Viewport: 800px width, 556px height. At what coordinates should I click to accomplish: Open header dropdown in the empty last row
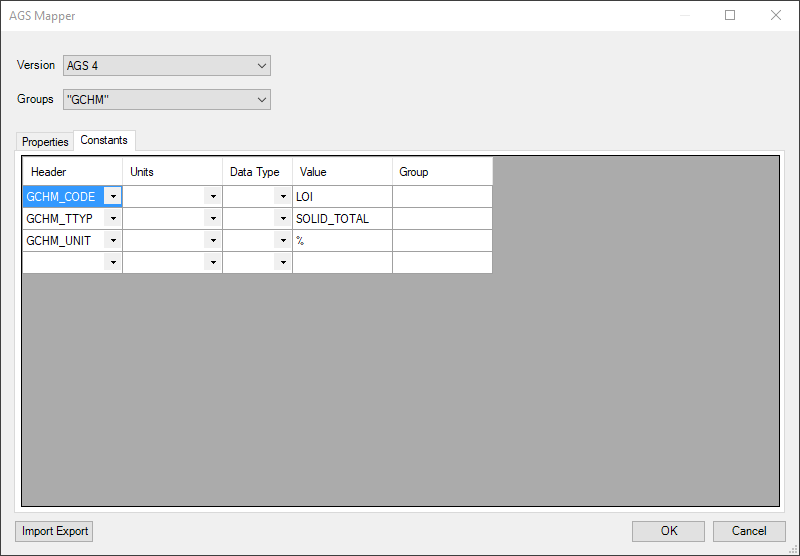(x=113, y=262)
